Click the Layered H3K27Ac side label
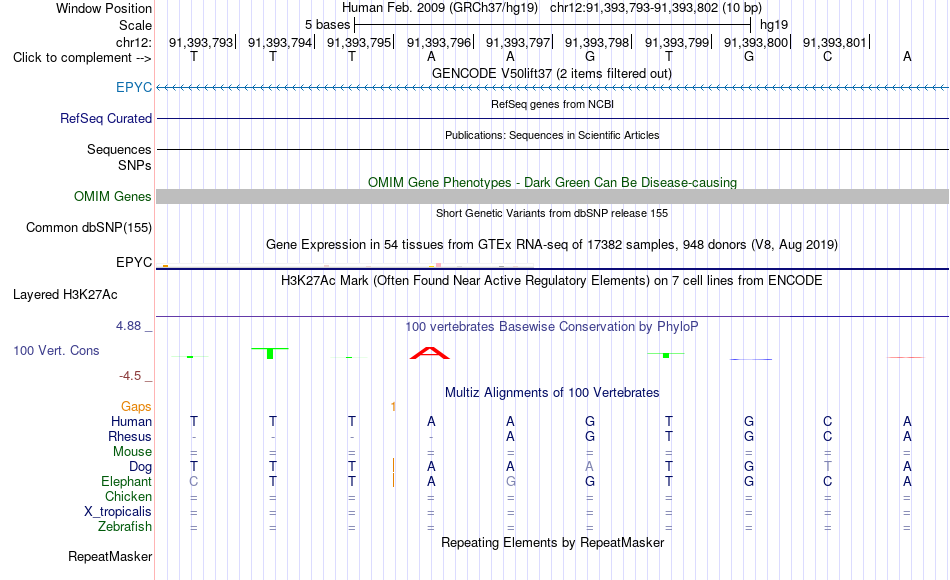Image resolution: width=950 pixels, height=580 pixels. click(65, 295)
